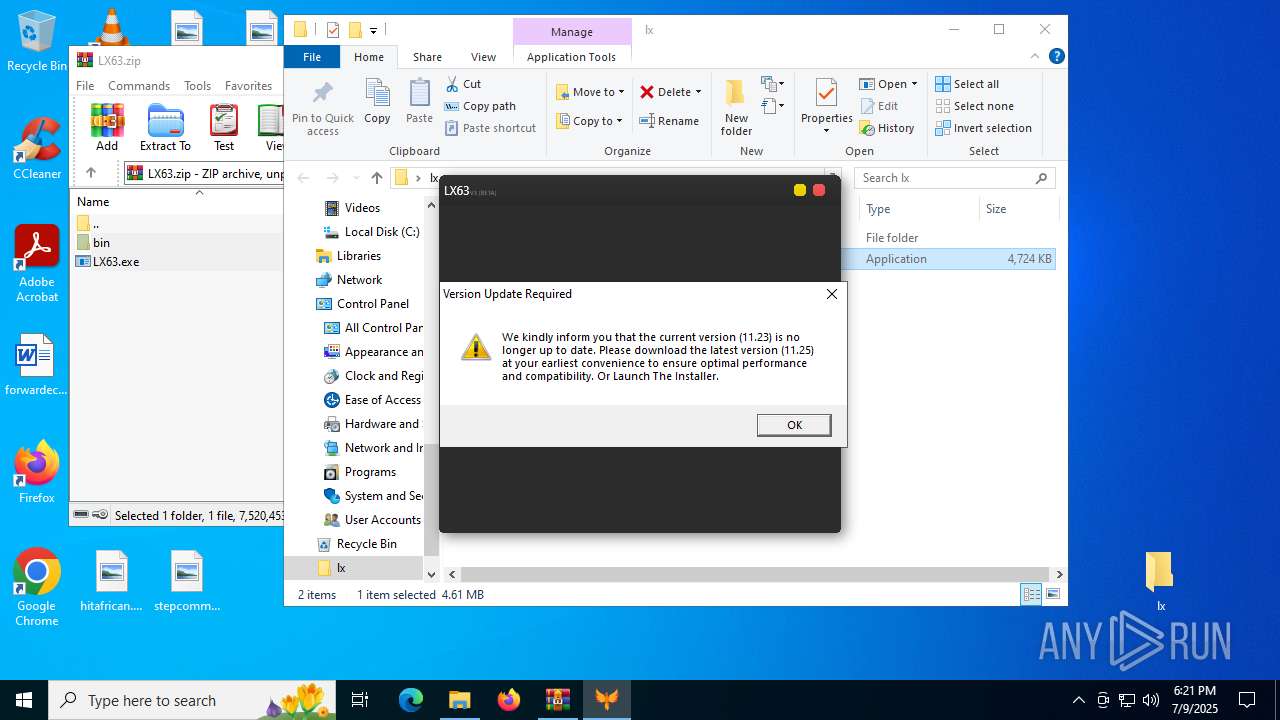
Task: Open CCleaner desktop icon
Action: 37,149
